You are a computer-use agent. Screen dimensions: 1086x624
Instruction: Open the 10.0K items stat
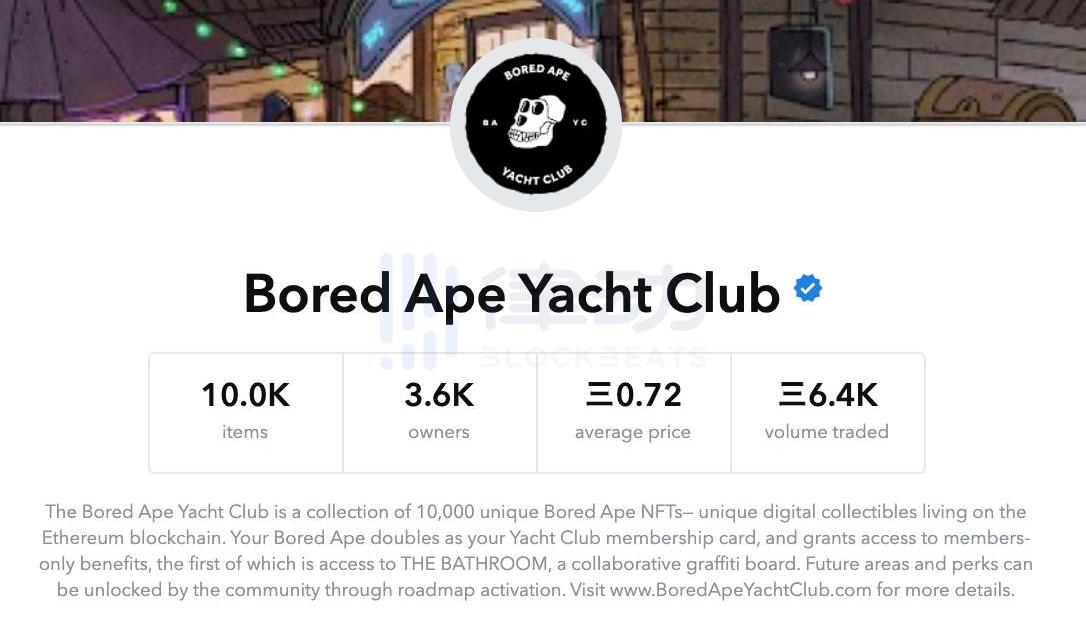pos(245,411)
